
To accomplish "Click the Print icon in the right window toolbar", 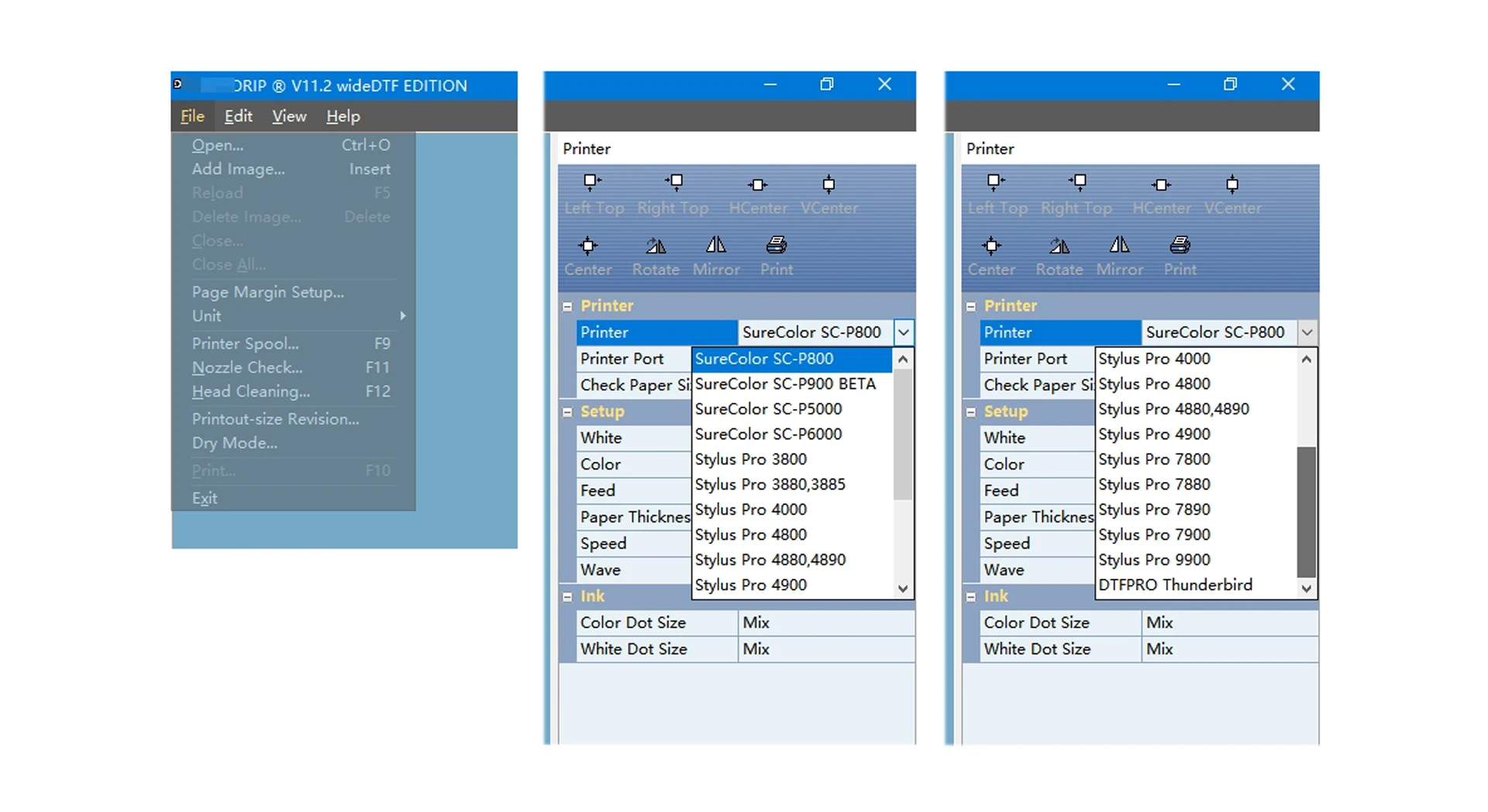I will (1180, 245).
